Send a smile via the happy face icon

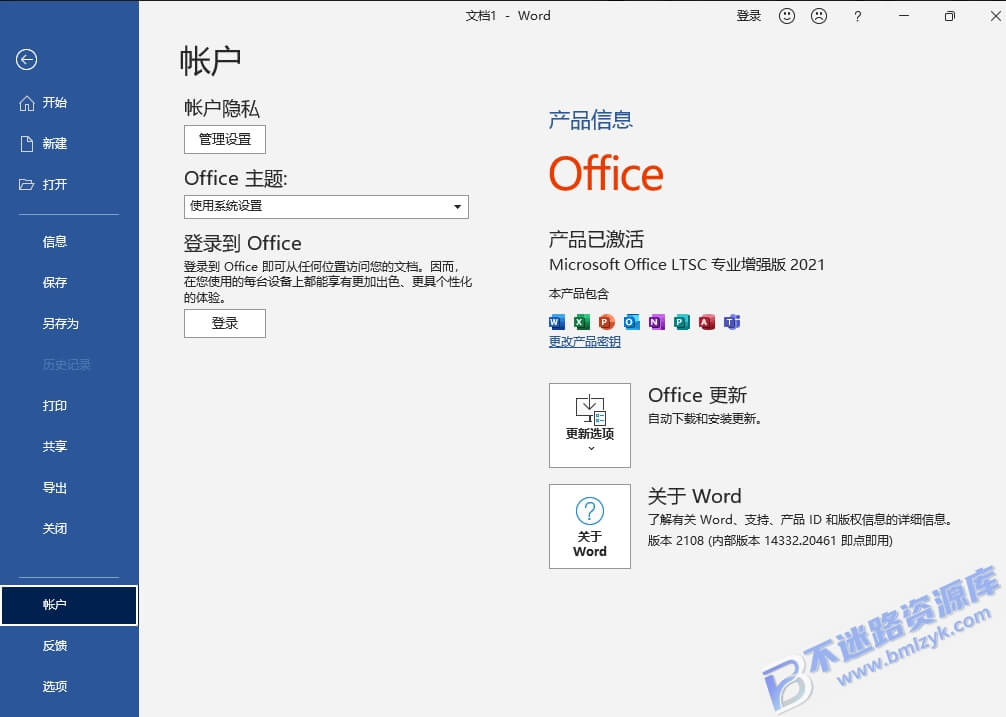pos(787,16)
